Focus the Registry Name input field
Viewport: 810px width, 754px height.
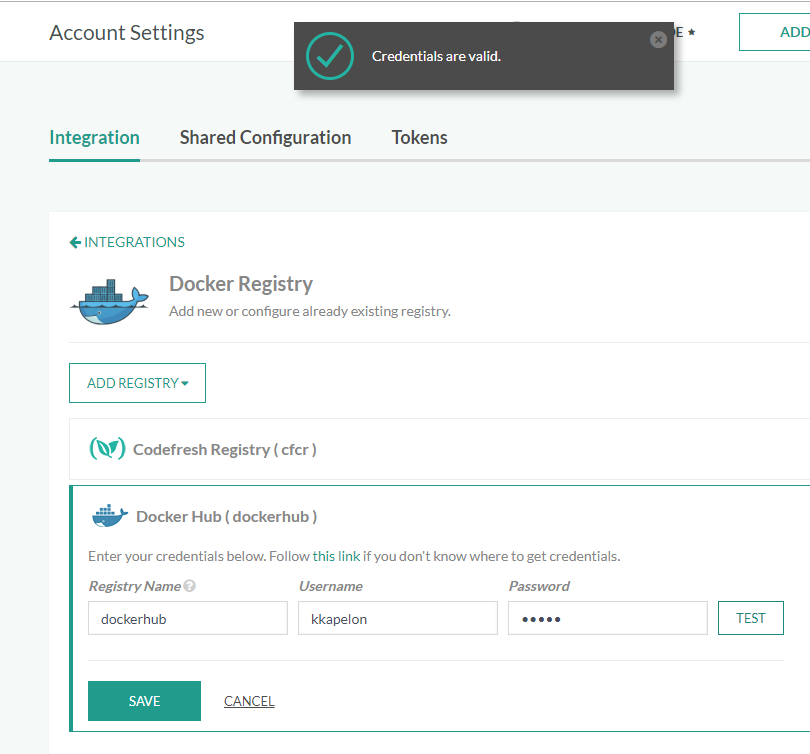[187, 618]
